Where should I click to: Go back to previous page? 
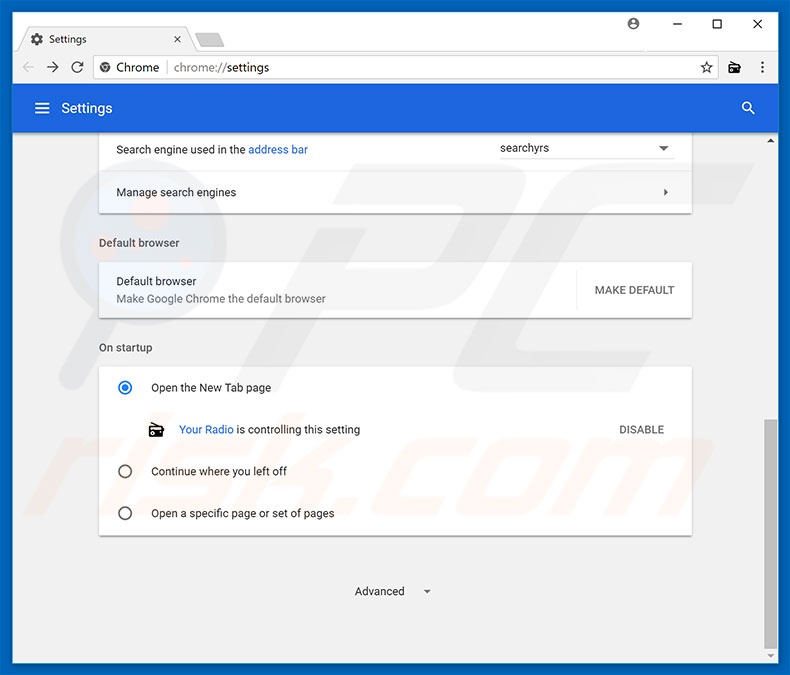(x=28, y=68)
